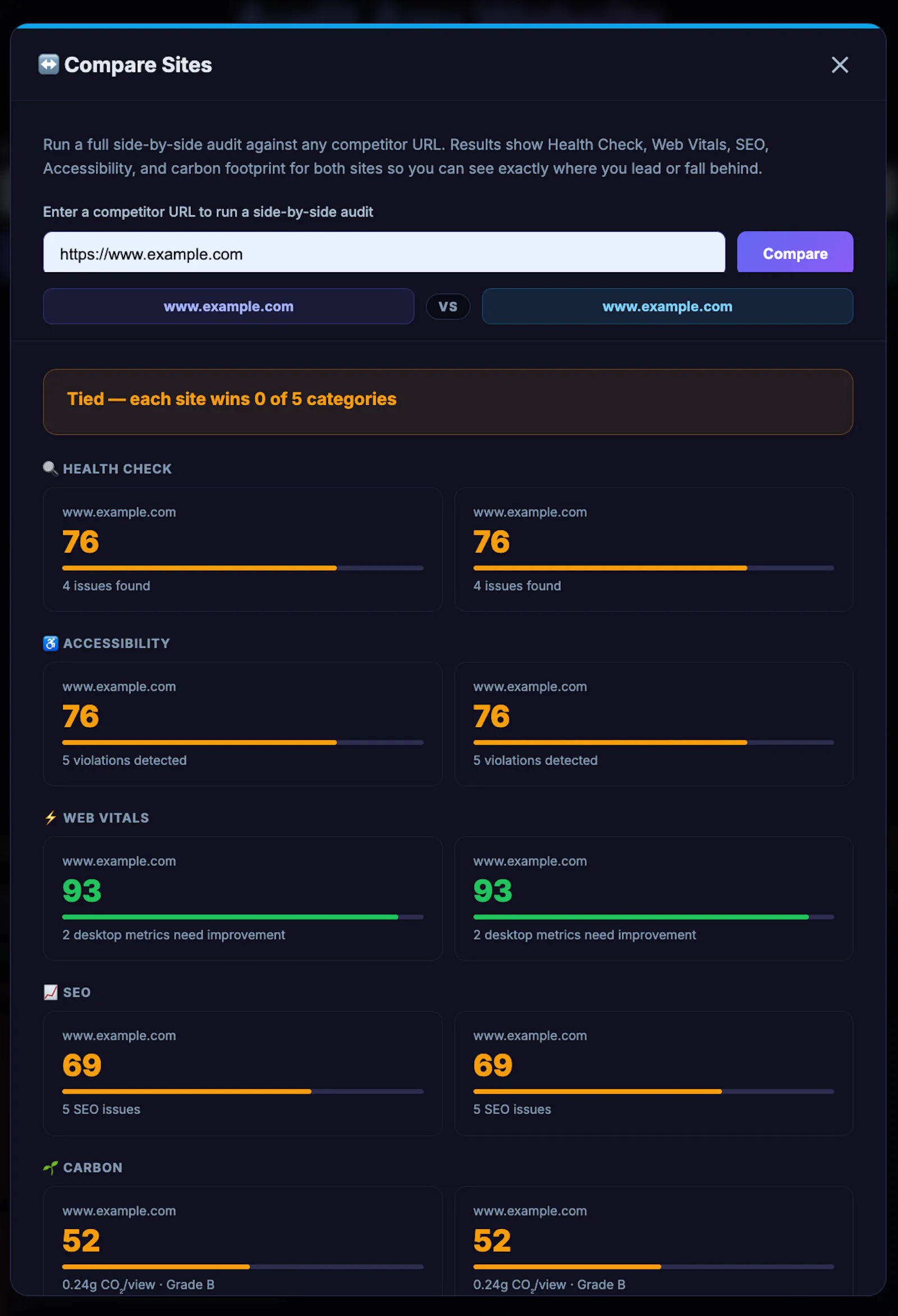Click the Accessibility wheelchair icon

[51, 643]
